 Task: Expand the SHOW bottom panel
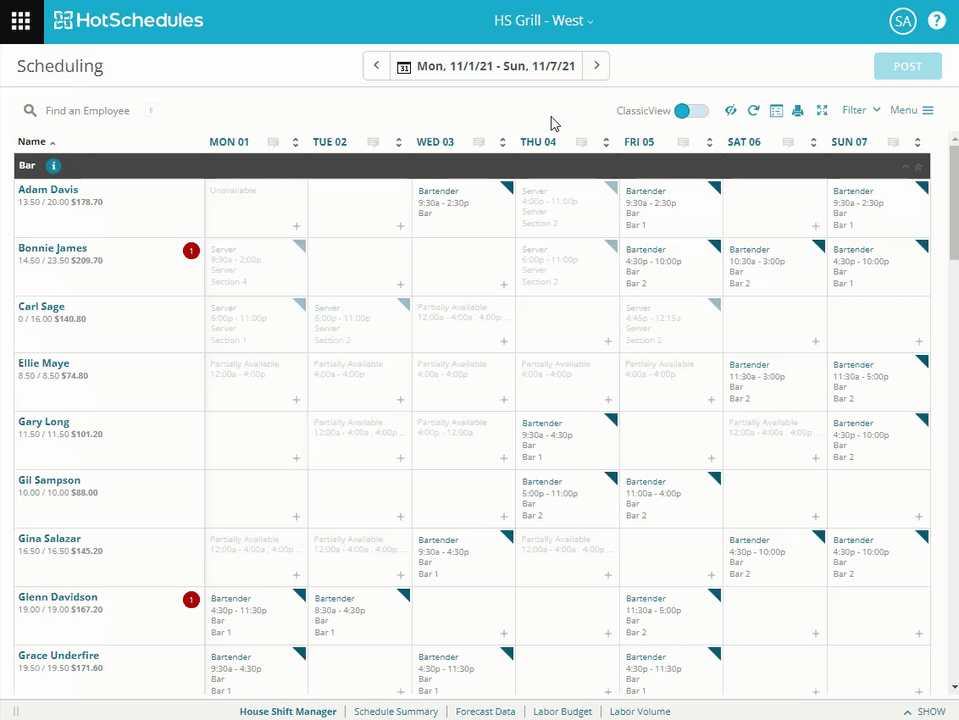coord(923,712)
